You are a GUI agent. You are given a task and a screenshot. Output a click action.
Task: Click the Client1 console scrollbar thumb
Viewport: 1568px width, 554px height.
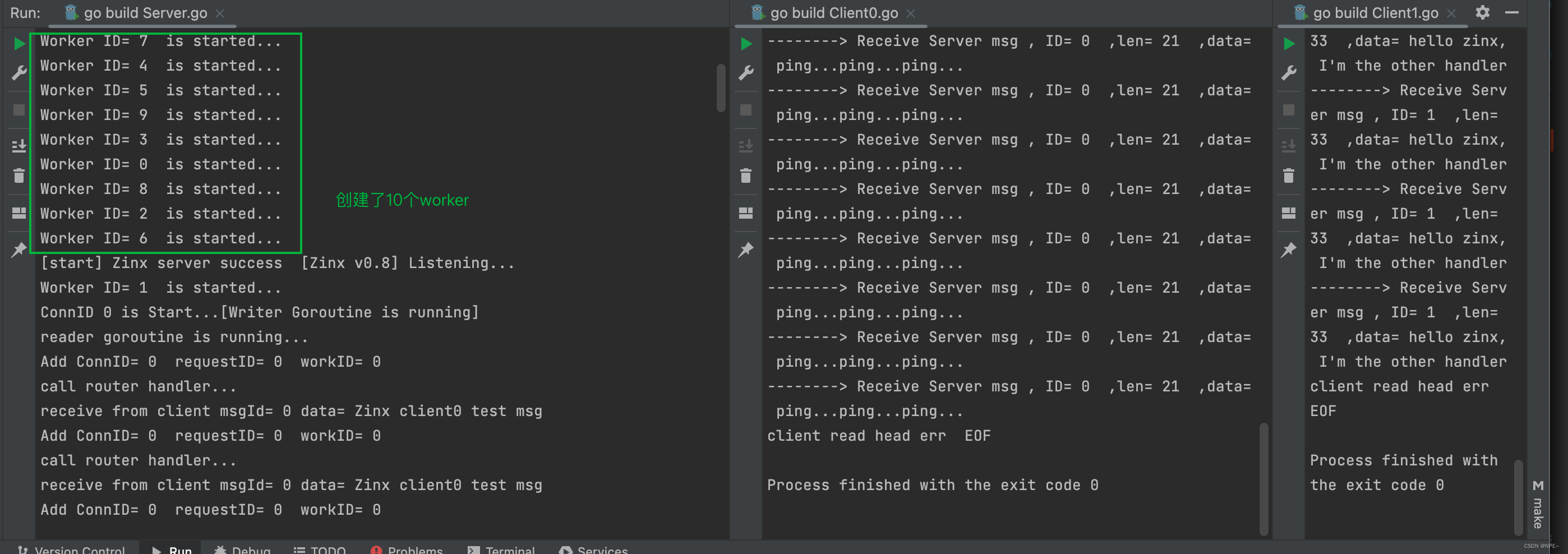[1518, 497]
